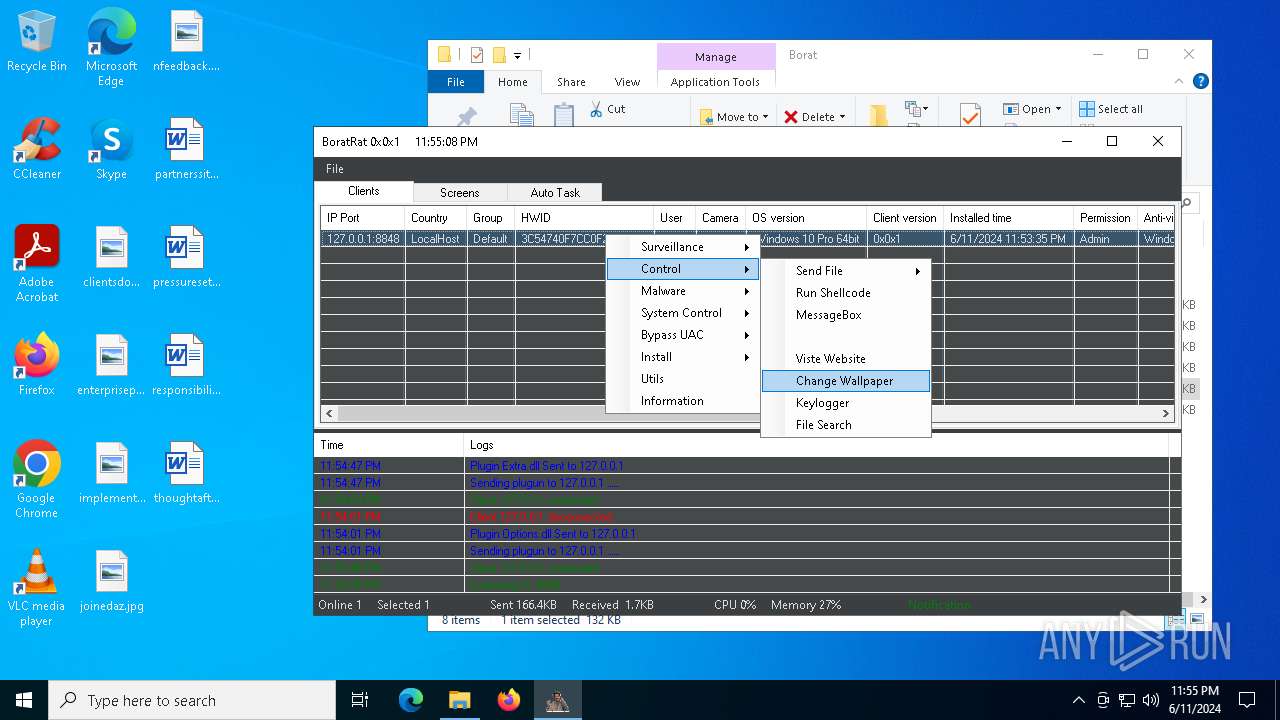Open the Windows Start menu
The height and width of the screenshot is (720, 1280).
point(24,700)
